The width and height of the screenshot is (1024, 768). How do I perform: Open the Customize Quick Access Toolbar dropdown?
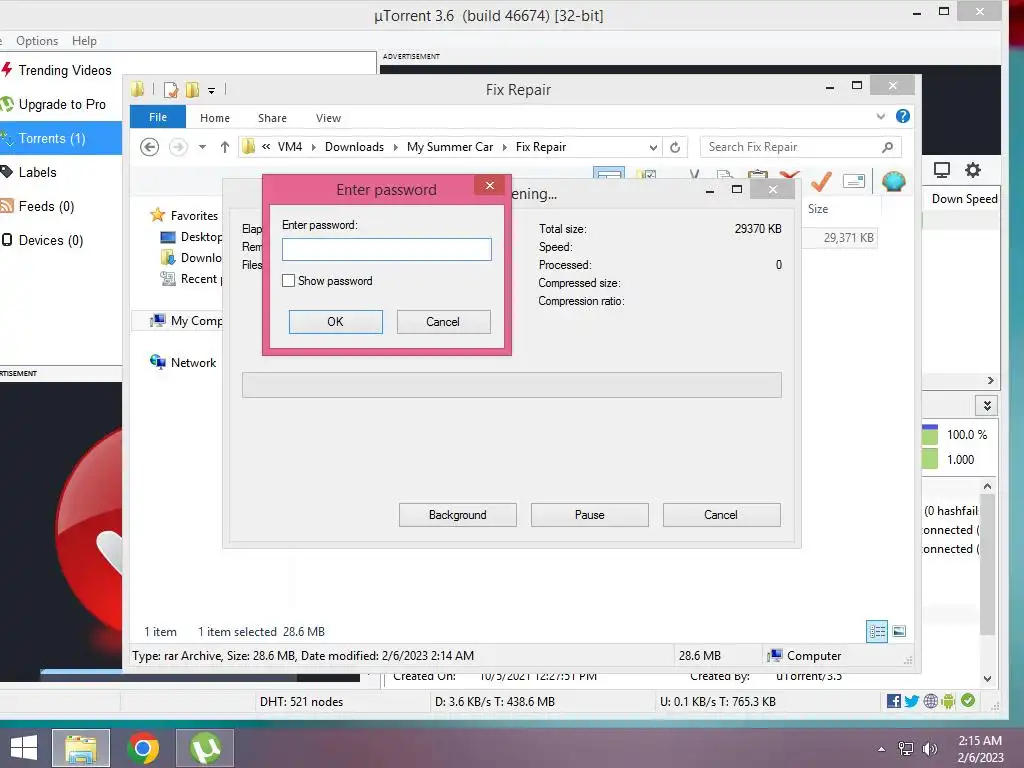coord(212,91)
